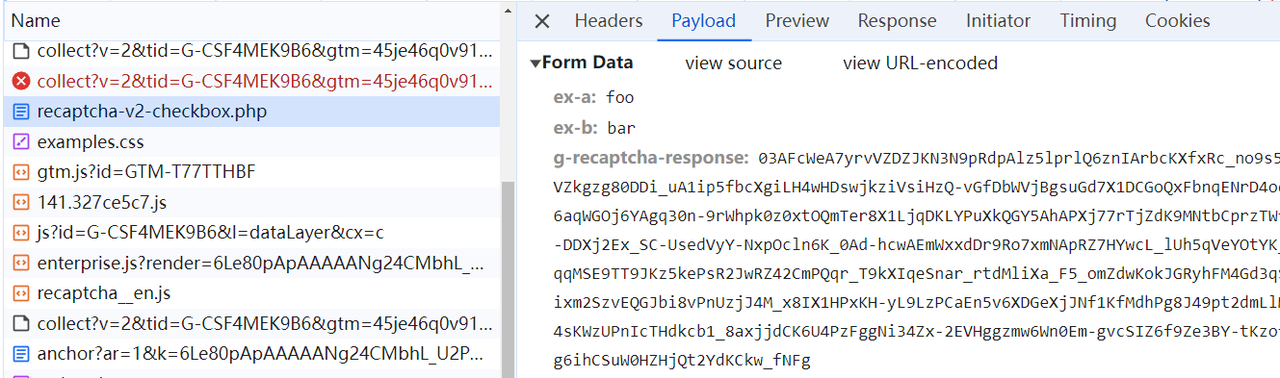Click the value foo
Viewport: 1280px width, 378px height.
coord(620,98)
